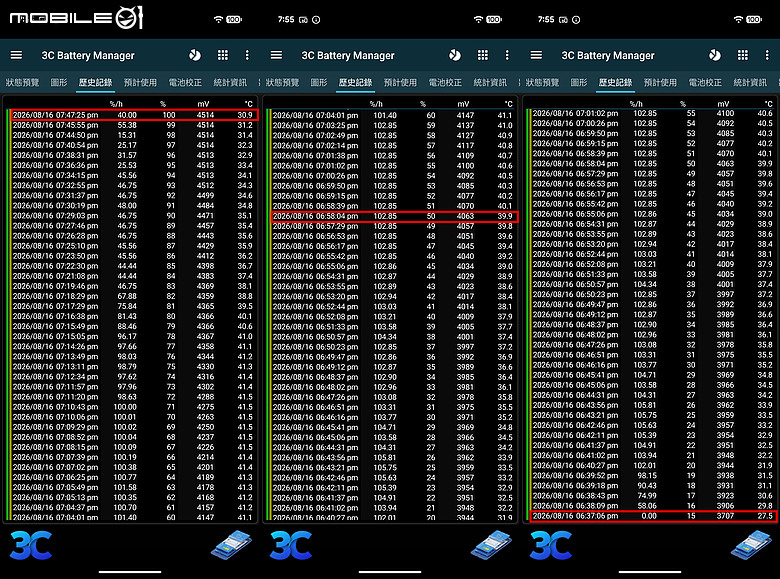Tap the pie chart icon on left screen
The height and width of the screenshot is (579, 780).
(x=195, y=55)
